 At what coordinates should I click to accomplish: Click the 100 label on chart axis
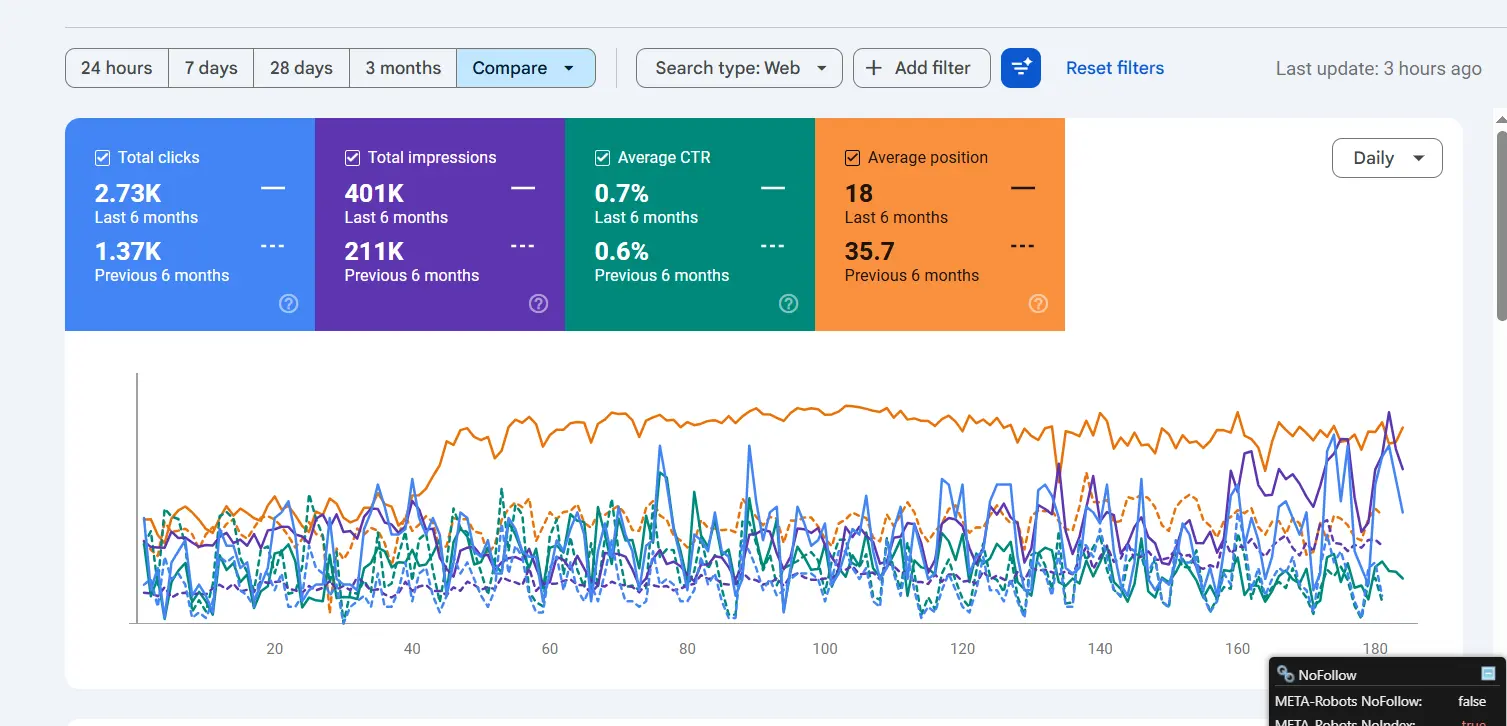click(x=825, y=648)
